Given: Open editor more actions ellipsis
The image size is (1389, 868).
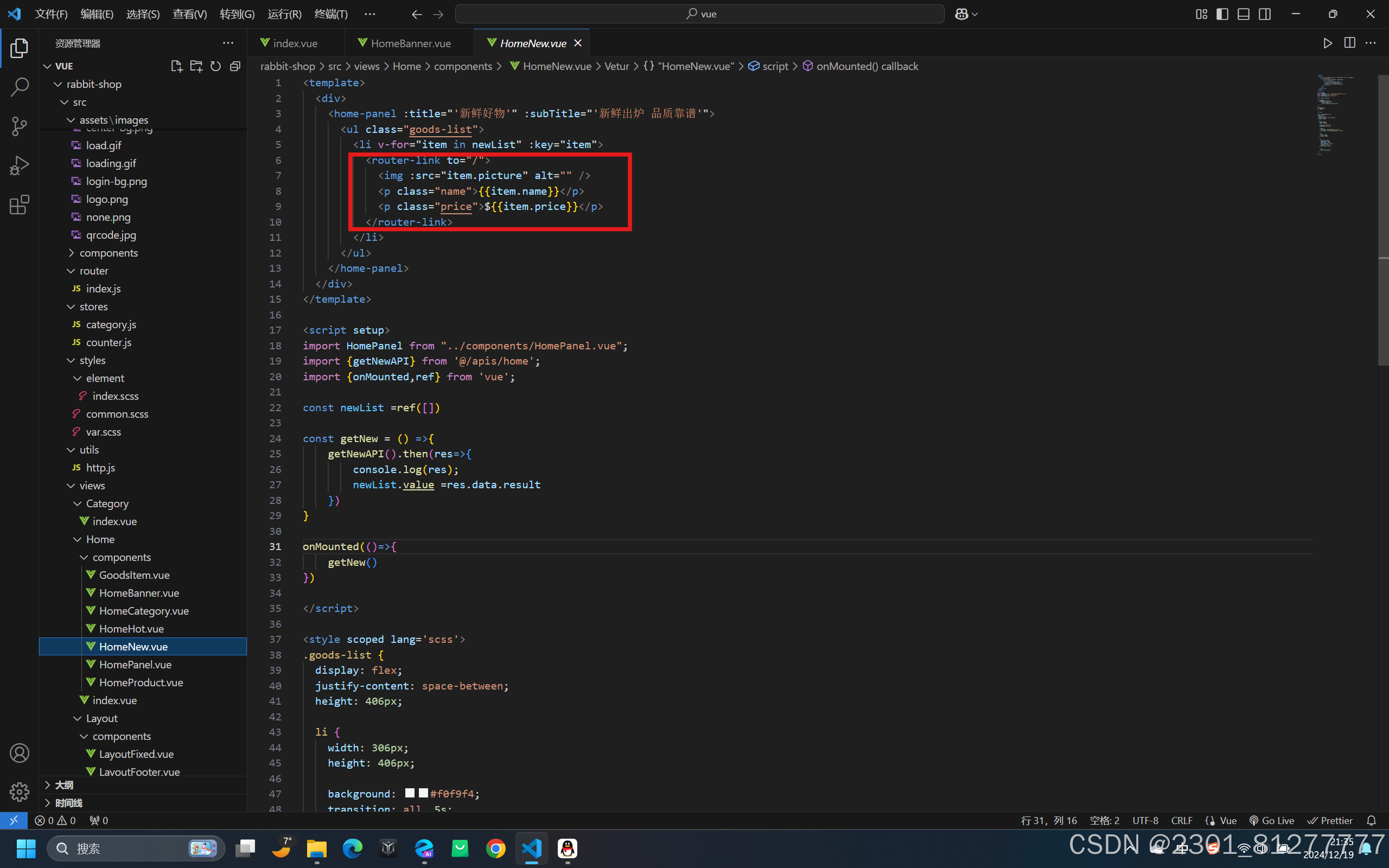Looking at the screenshot, I should [x=1371, y=43].
